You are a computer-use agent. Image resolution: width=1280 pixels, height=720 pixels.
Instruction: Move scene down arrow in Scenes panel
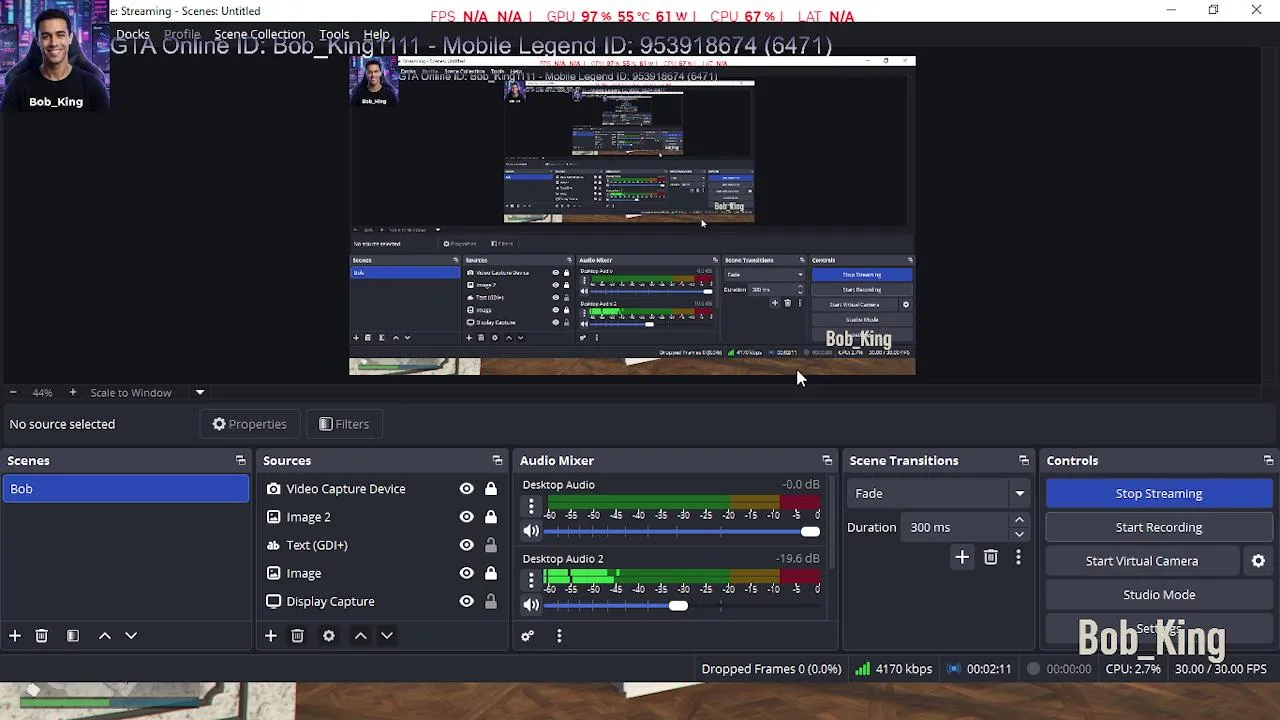131,636
